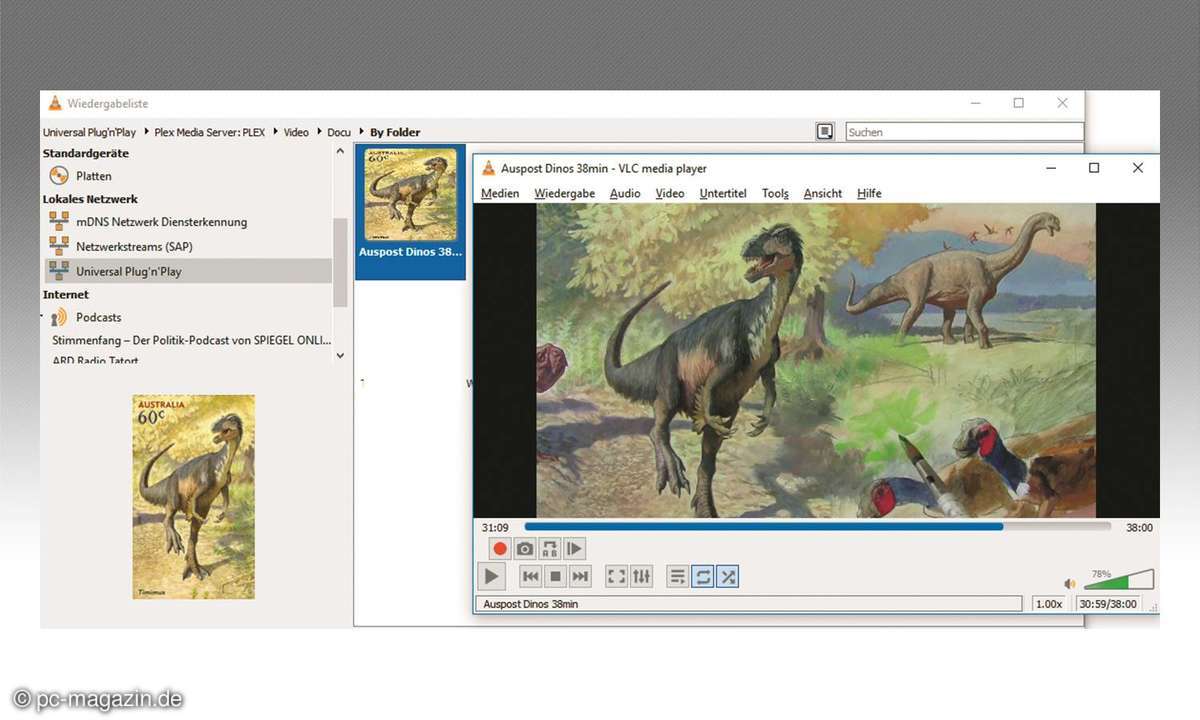Screen dimensions: 1200x720
Task: Click playback speed 1.00x
Action: point(1049,604)
